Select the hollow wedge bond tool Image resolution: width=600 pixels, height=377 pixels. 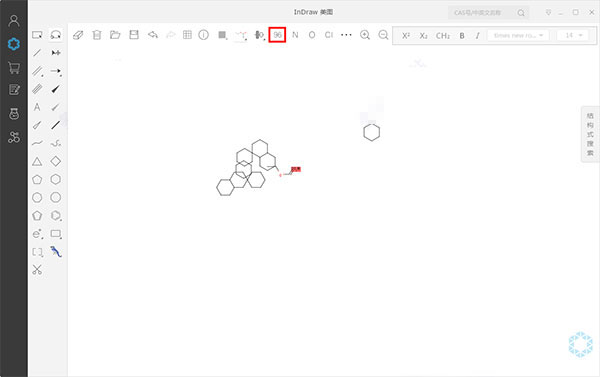(x=37, y=125)
